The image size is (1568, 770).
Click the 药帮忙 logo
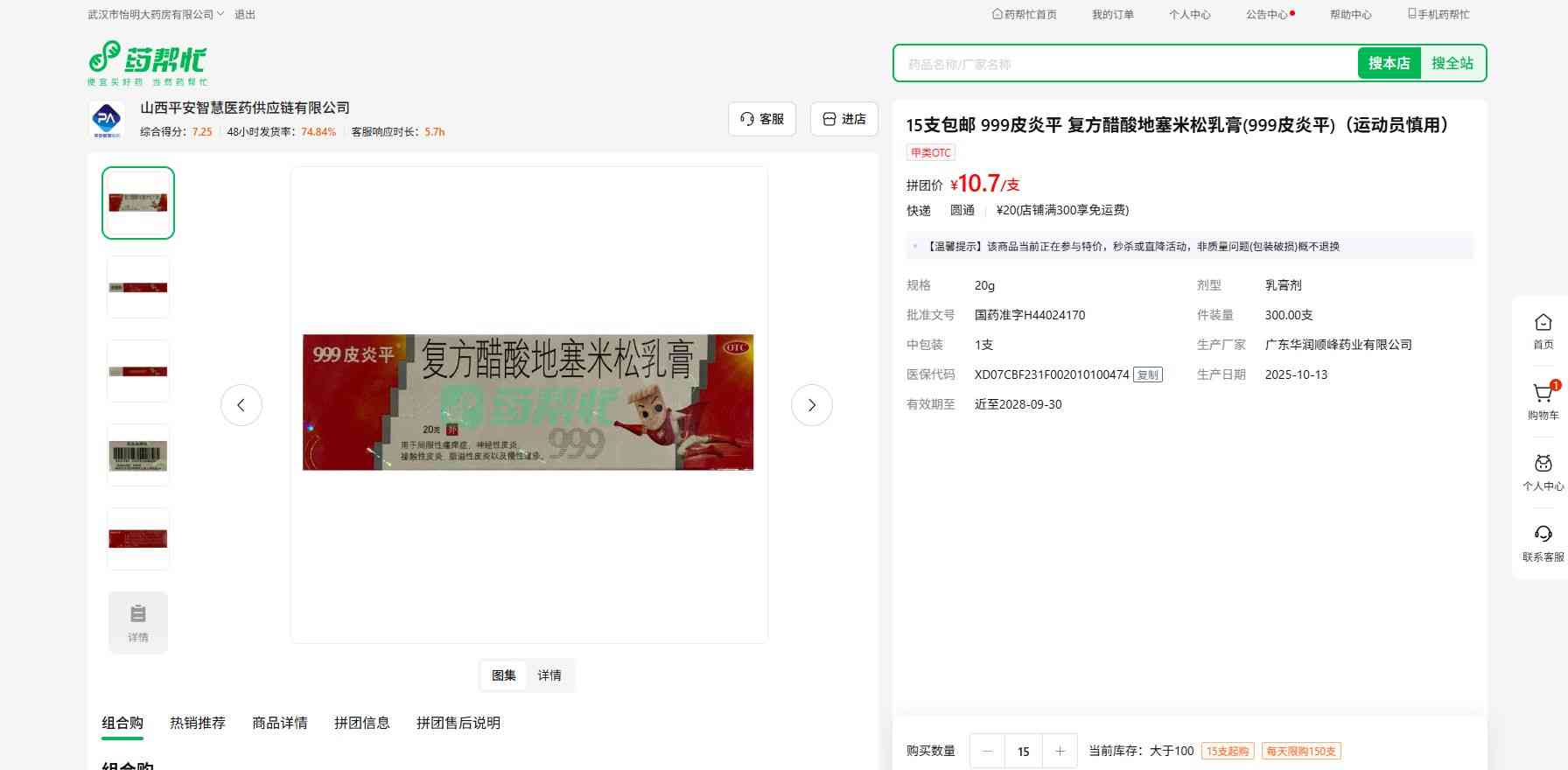click(x=148, y=62)
